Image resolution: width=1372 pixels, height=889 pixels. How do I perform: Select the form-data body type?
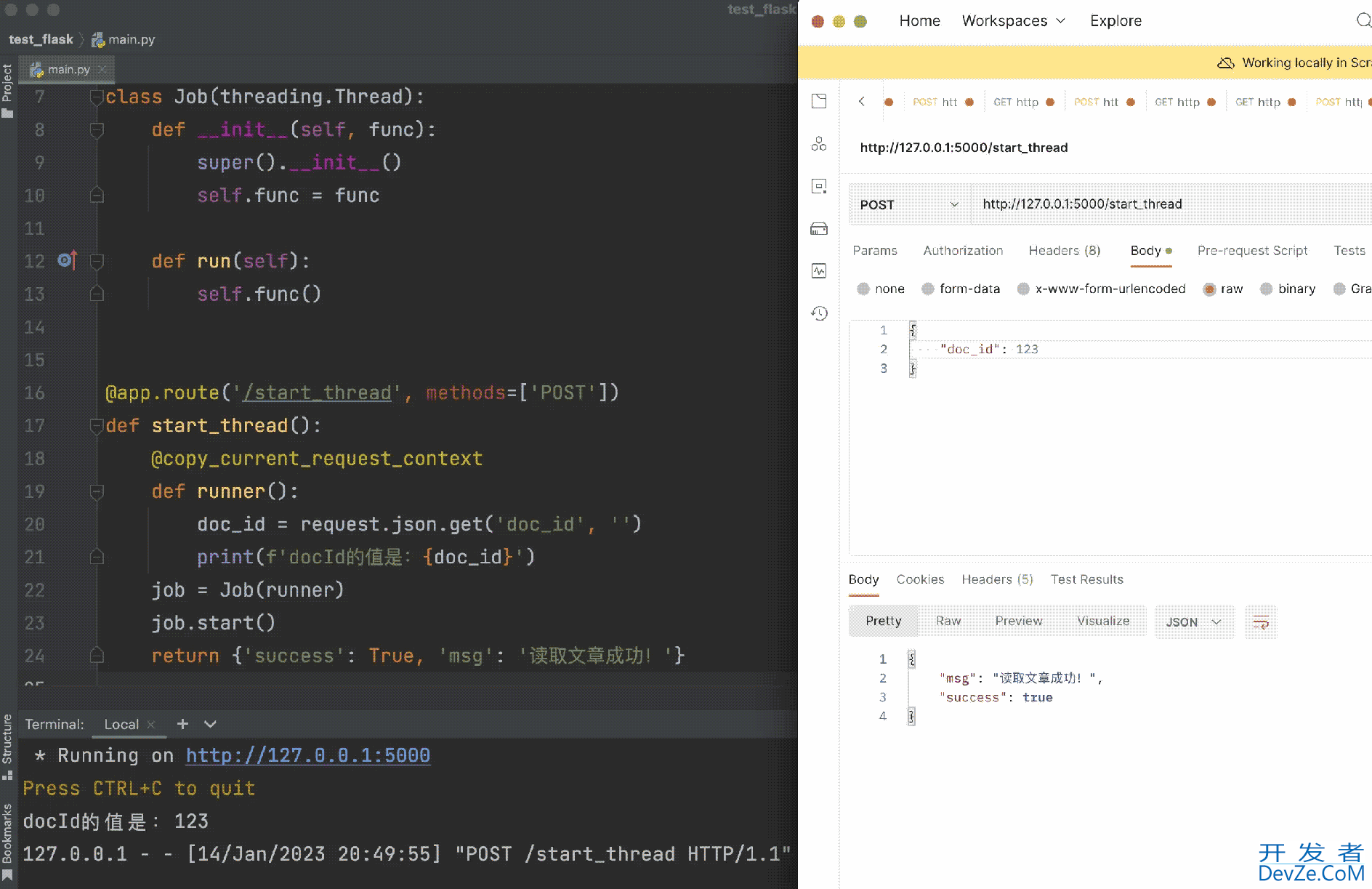928,289
